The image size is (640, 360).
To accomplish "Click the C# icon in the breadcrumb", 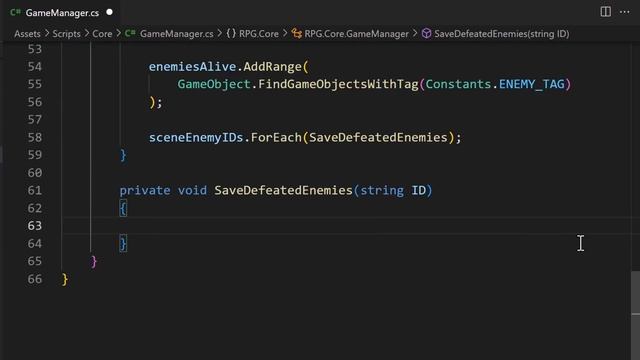I will point(130,33).
